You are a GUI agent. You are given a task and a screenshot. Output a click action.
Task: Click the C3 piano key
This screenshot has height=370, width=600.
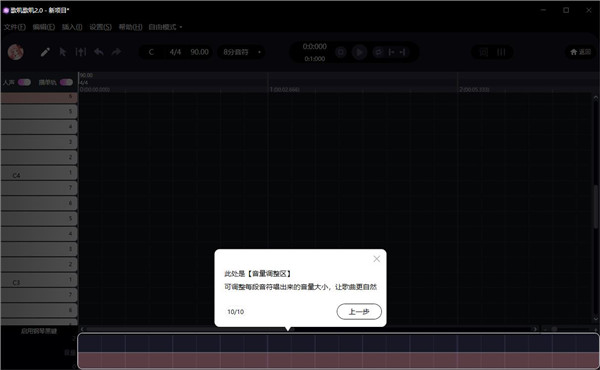(39, 280)
